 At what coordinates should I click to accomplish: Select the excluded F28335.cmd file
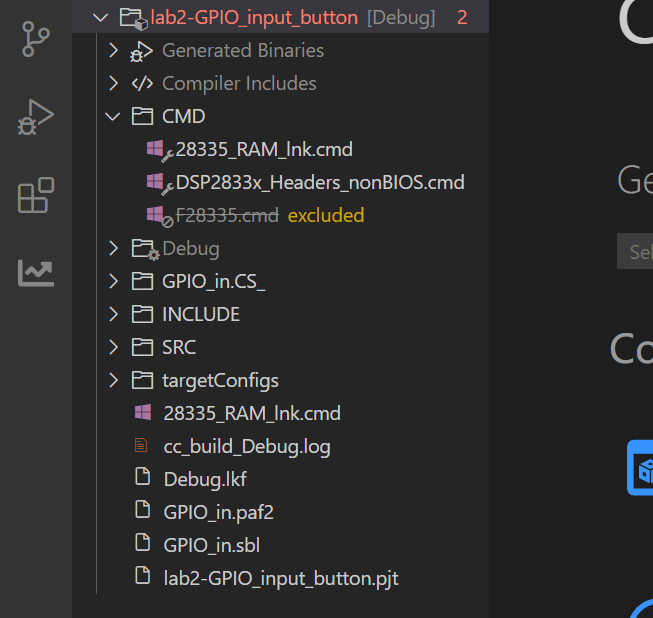(228, 215)
